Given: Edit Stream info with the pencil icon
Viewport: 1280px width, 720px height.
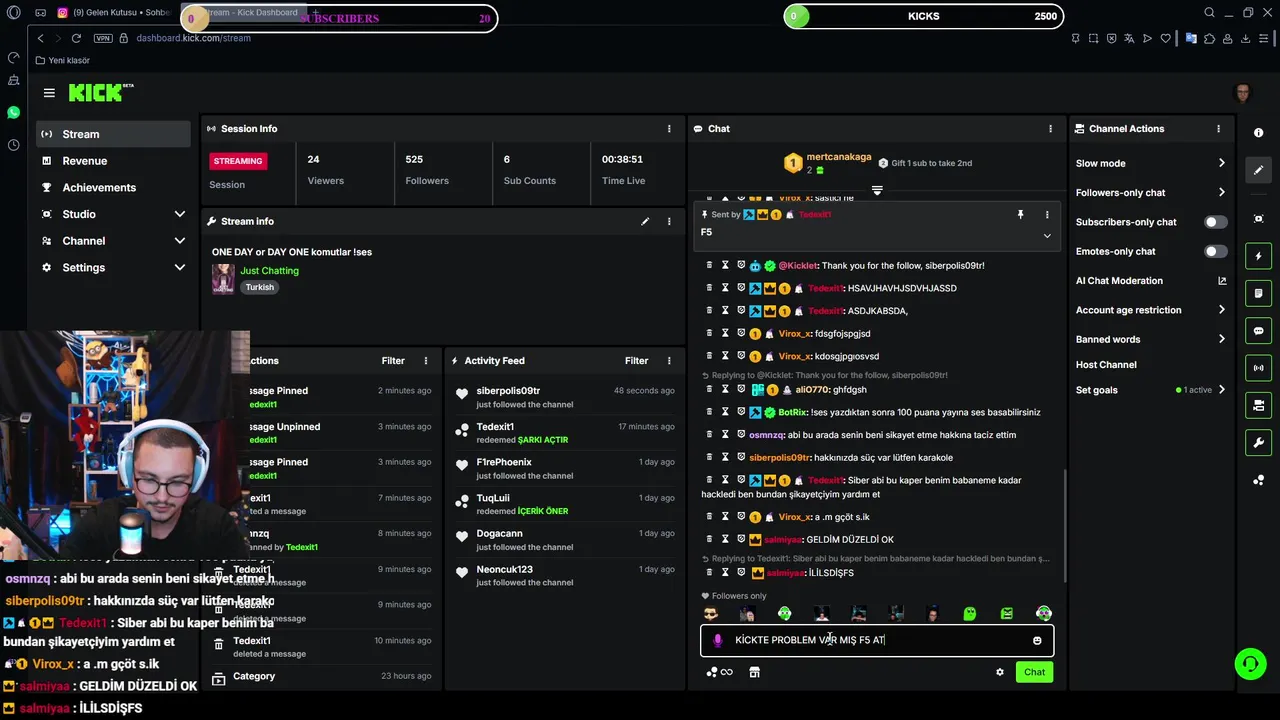Looking at the screenshot, I should pos(645,221).
